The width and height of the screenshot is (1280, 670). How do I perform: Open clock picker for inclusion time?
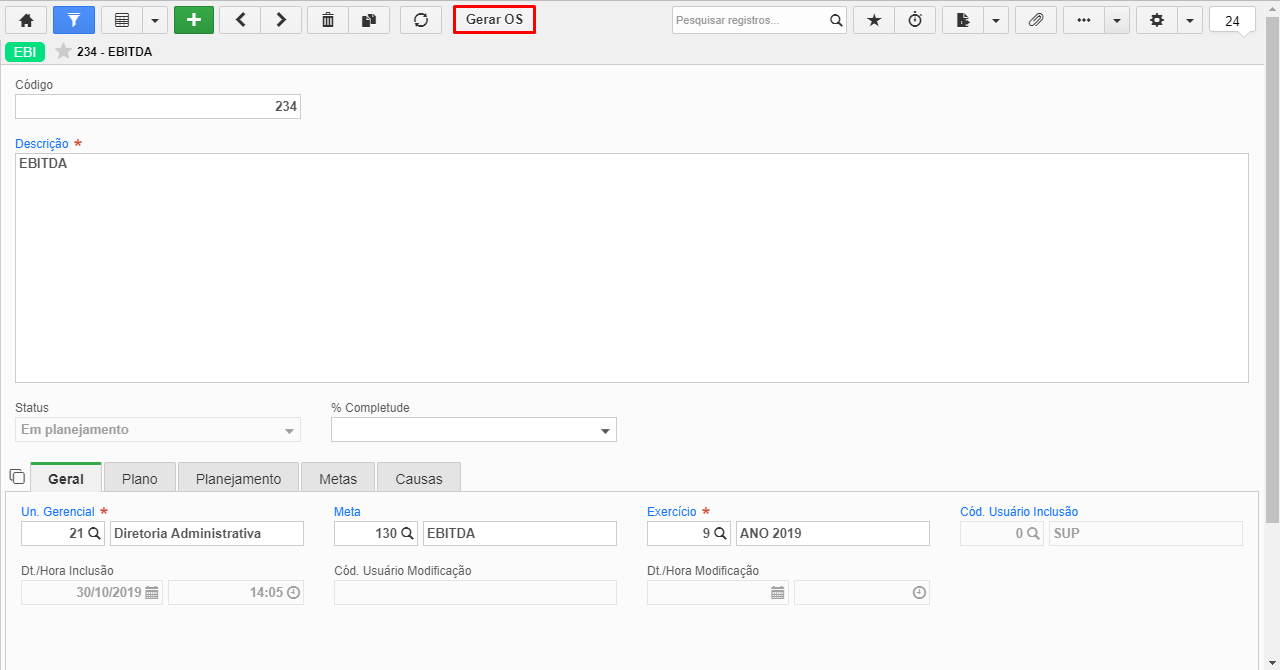tap(293, 593)
